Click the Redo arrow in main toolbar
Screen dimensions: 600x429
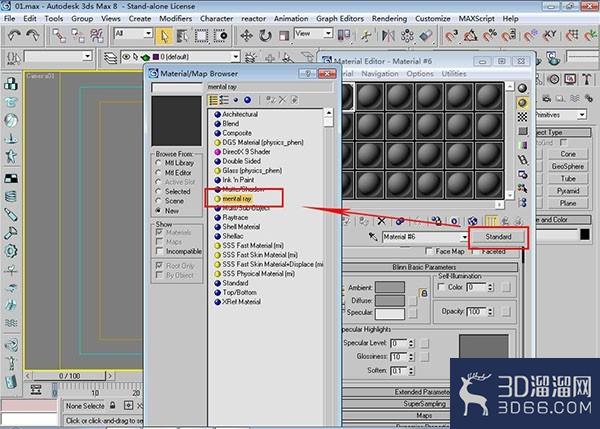click(33, 36)
